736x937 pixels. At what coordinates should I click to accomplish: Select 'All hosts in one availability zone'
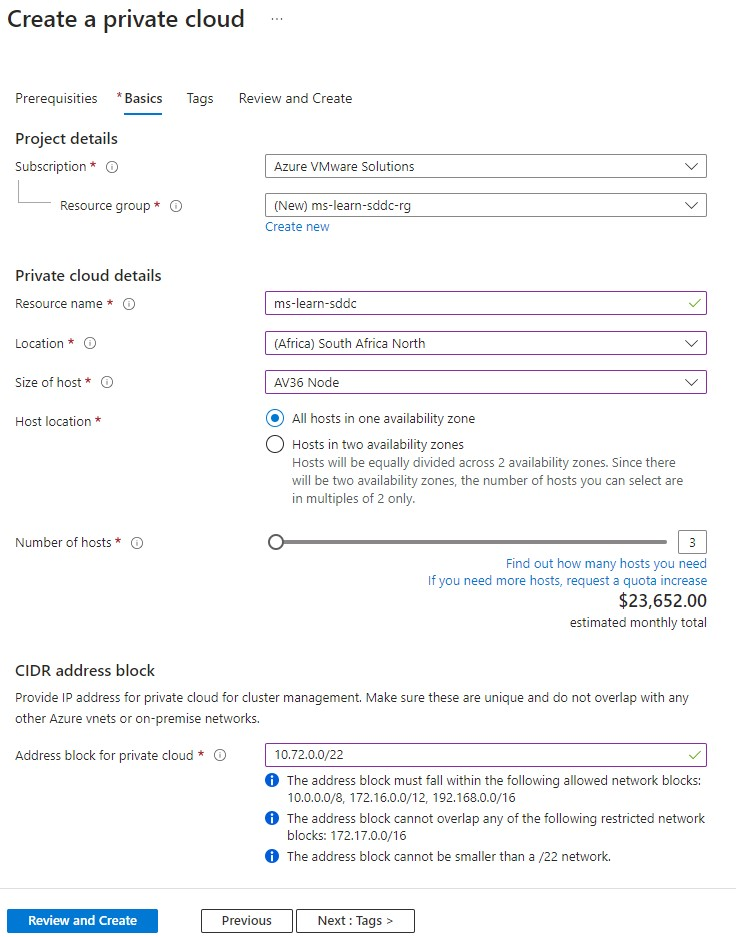click(274, 418)
